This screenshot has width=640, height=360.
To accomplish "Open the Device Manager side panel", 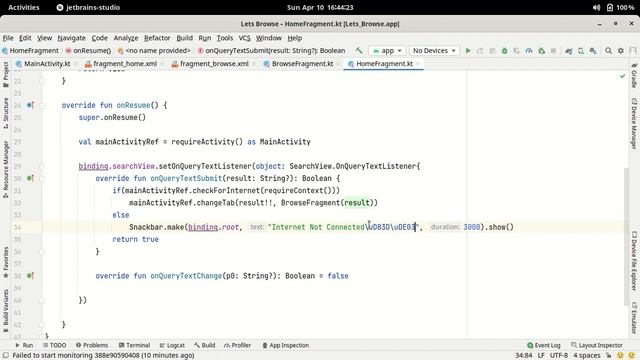I will coord(634,123).
